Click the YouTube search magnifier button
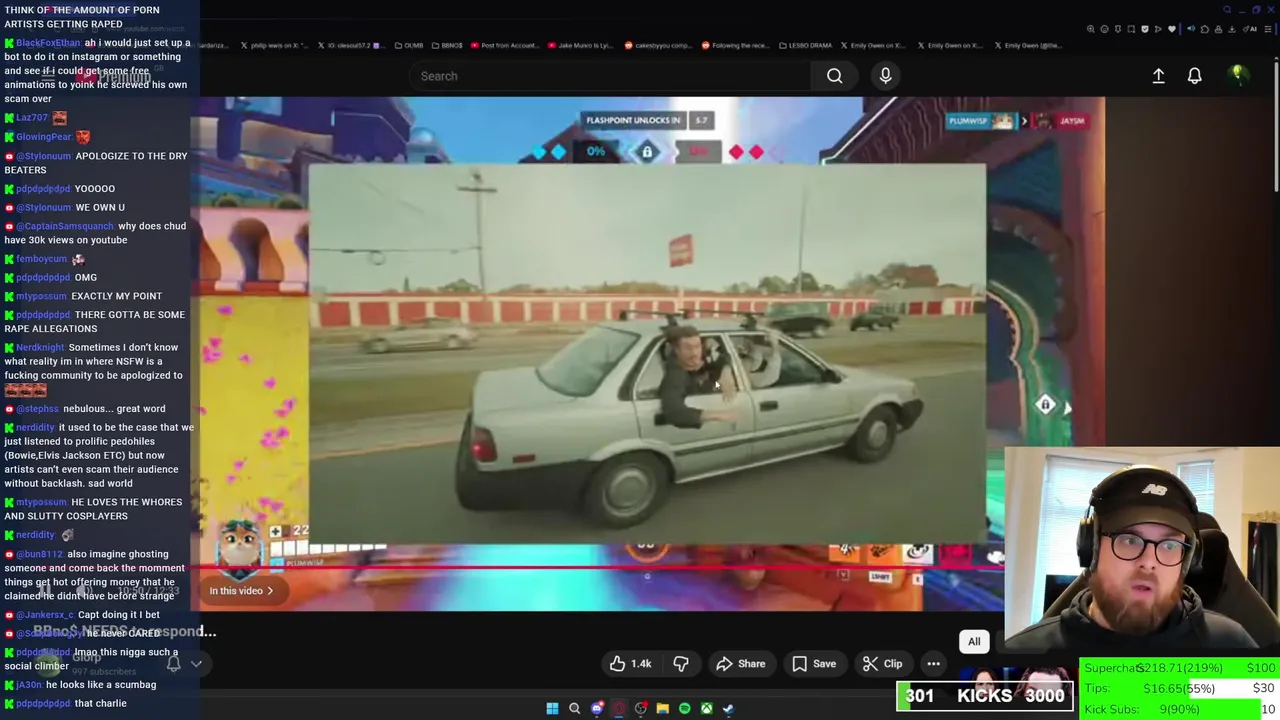Screen dimensions: 1280x720 click(x=834, y=76)
